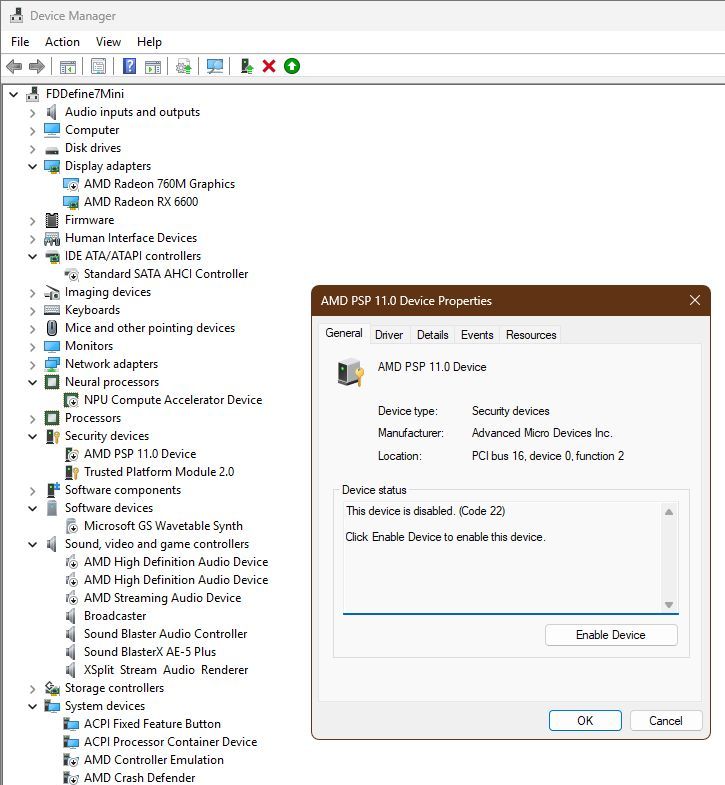Click OK in the properties dialog
This screenshot has width=725, height=785.
[x=585, y=720]
